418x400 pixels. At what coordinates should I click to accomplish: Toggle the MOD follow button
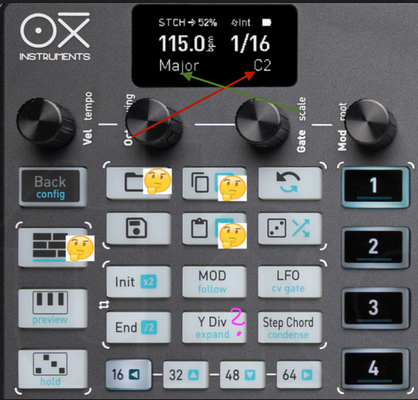point(214,282)
